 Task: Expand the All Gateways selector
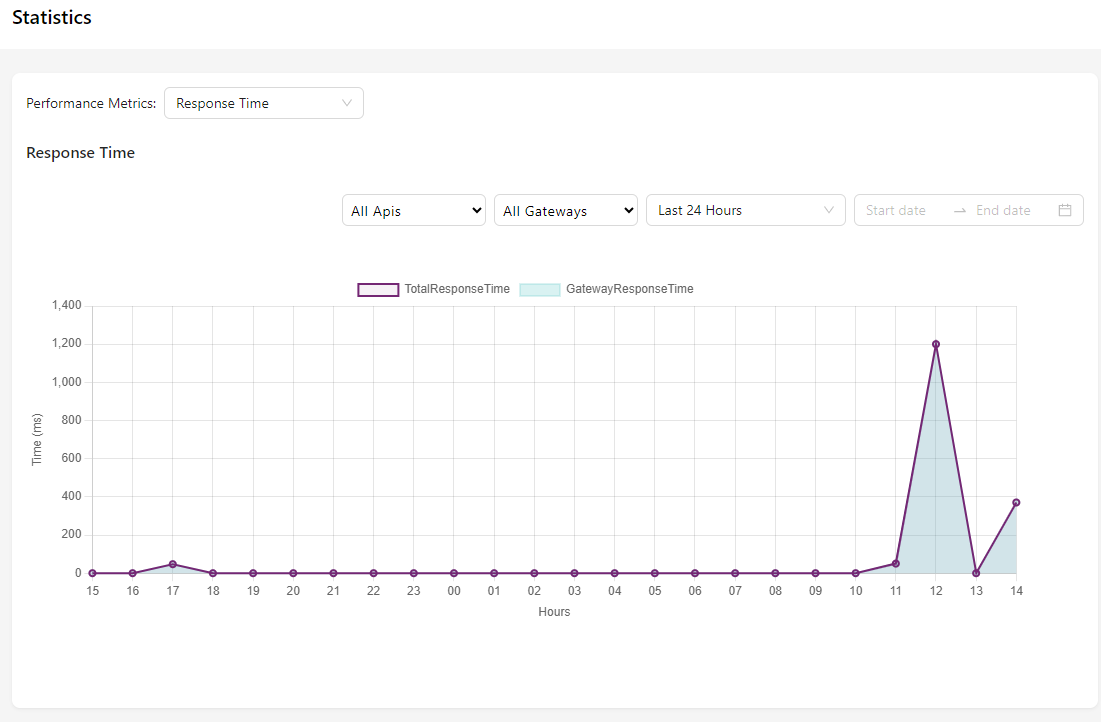(565, 211)
